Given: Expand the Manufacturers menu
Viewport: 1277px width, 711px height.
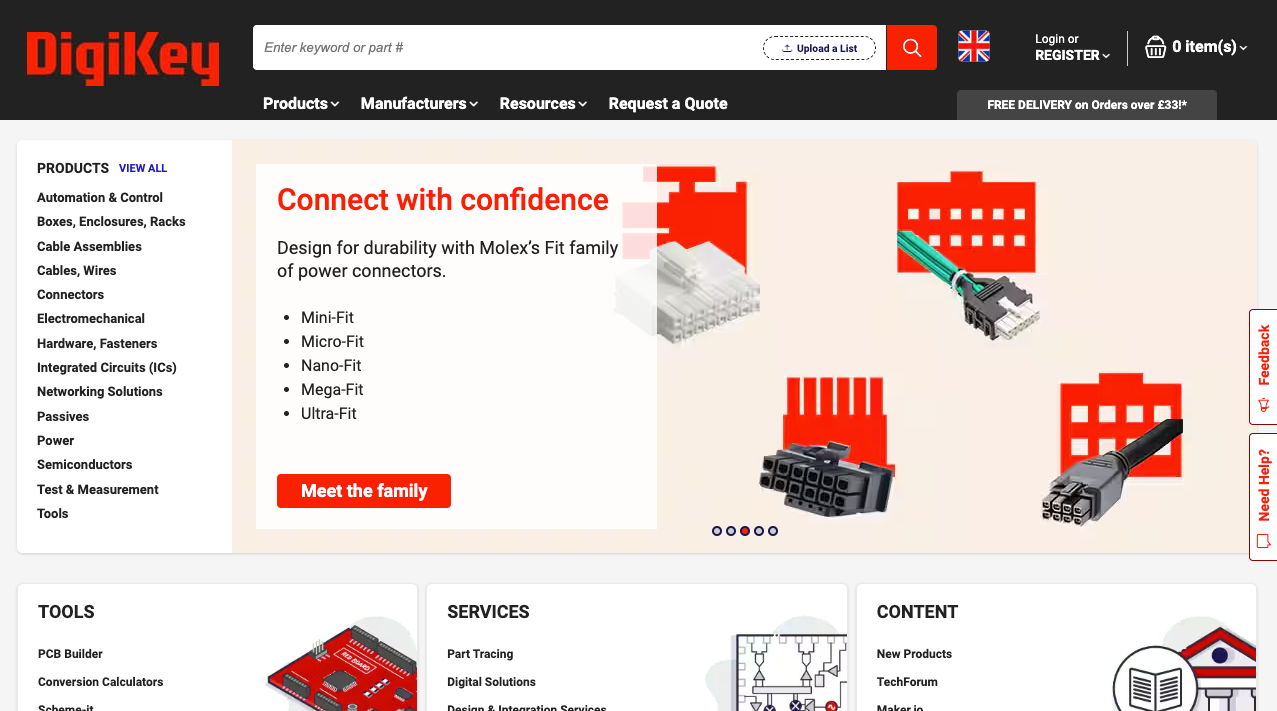Looking at the screenshot, I should pos(419,103).
